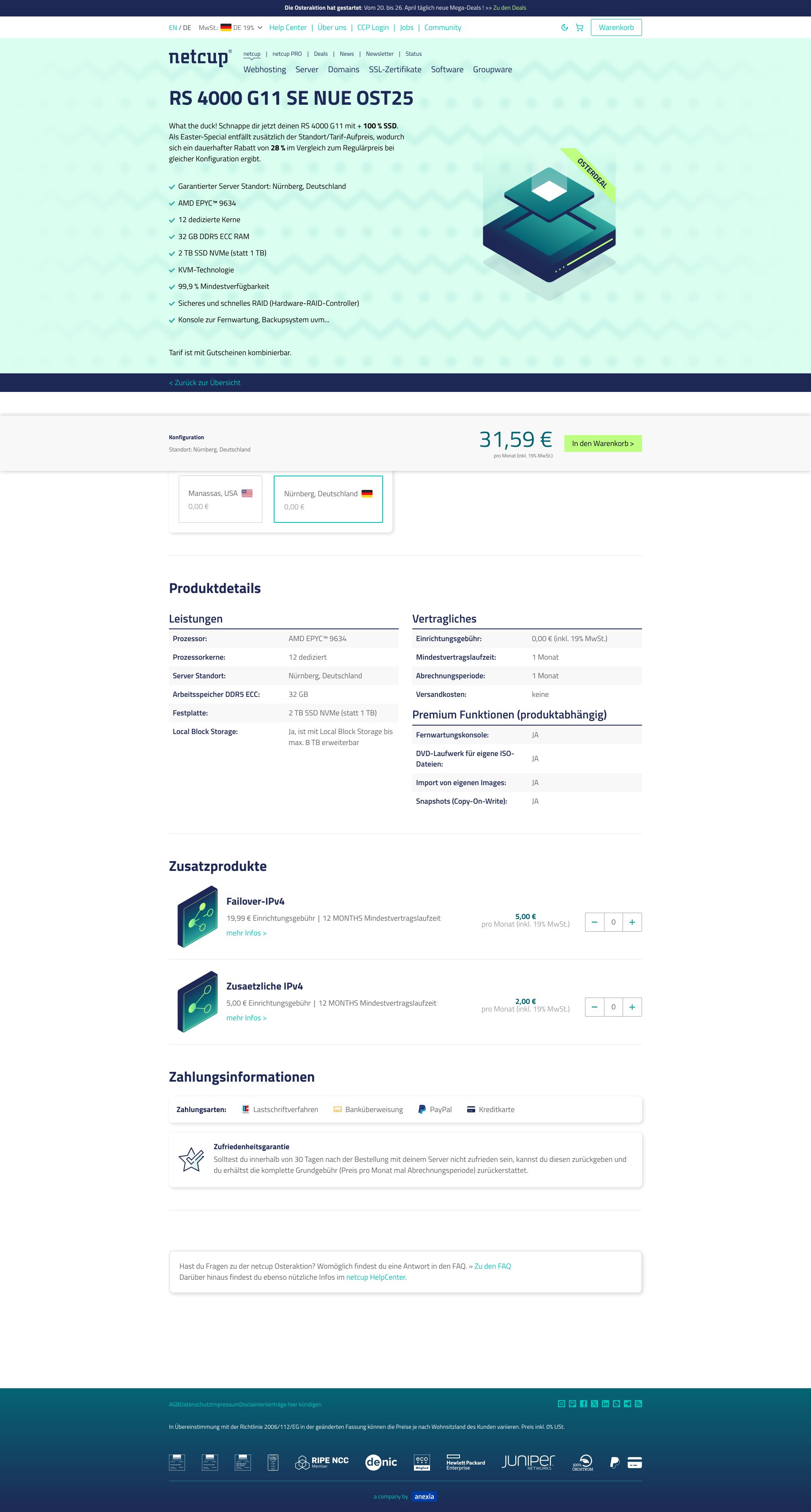This screenshot has height=1512, width=811.
Task: Open the netcup HelpCenter link
Action: pyautogui.click(x=376, y=1277)
